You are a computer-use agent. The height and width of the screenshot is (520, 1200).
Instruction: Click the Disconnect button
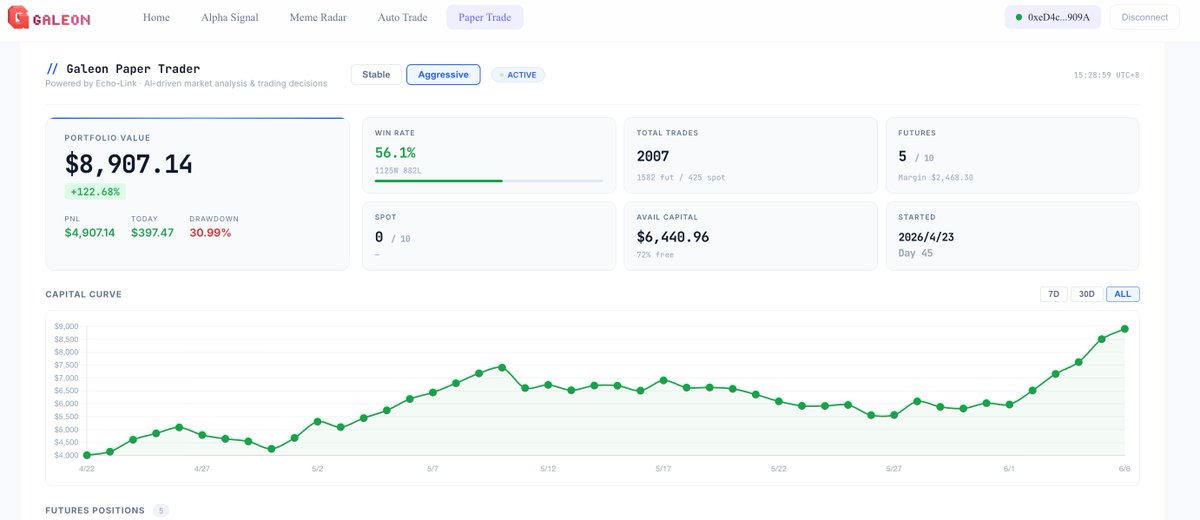coord(1144,18)
